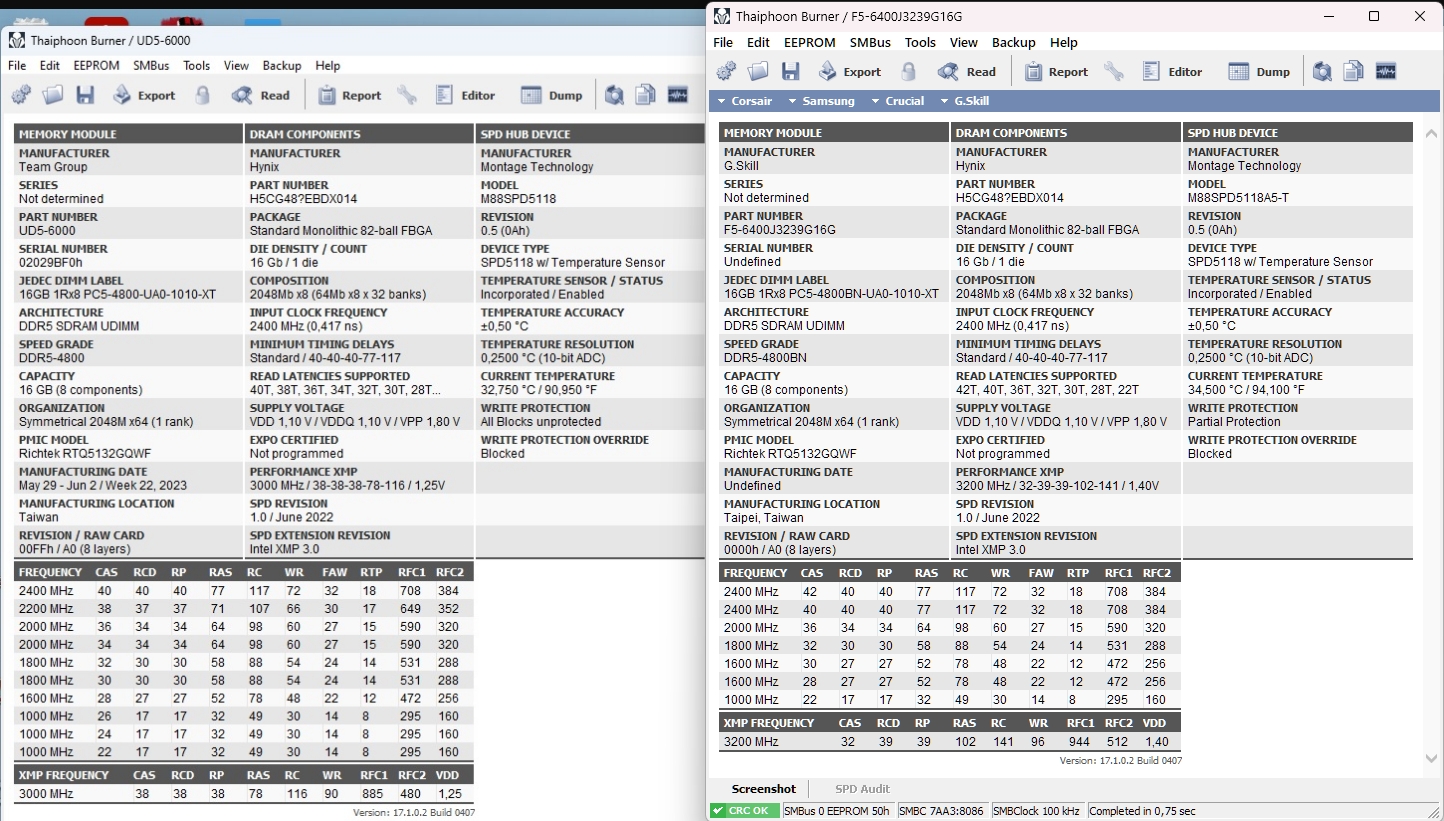Screen dimensions: 1444x821
Task: Switch to the SPD Audit tab
Action: (x=862, y=789)
